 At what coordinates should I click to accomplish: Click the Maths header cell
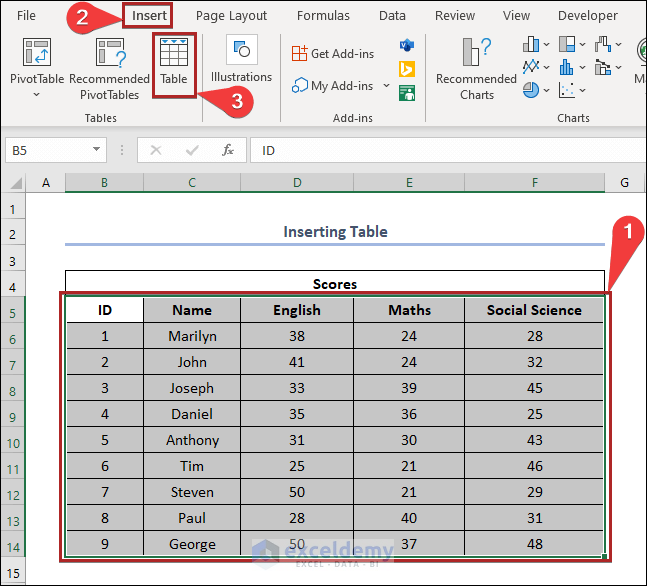click(x=409, y=310)
